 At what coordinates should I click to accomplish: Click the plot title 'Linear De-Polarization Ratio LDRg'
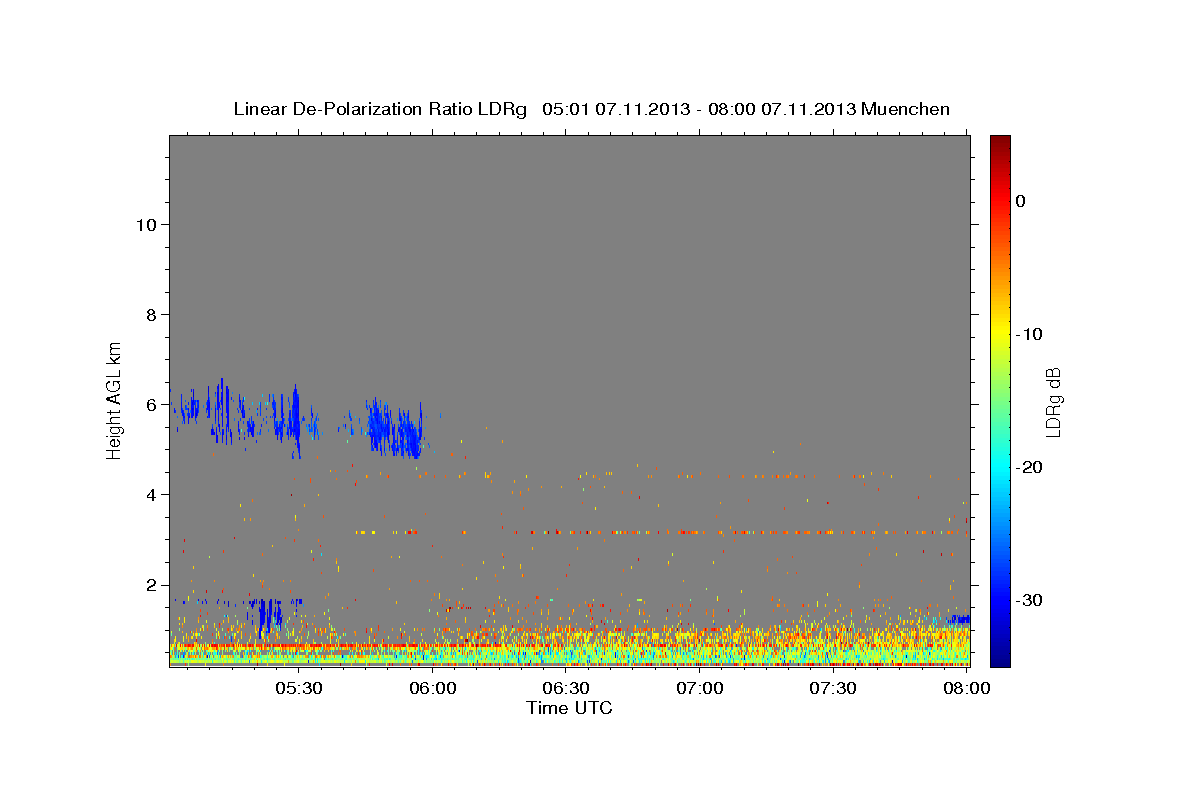(x=380, y=109)
